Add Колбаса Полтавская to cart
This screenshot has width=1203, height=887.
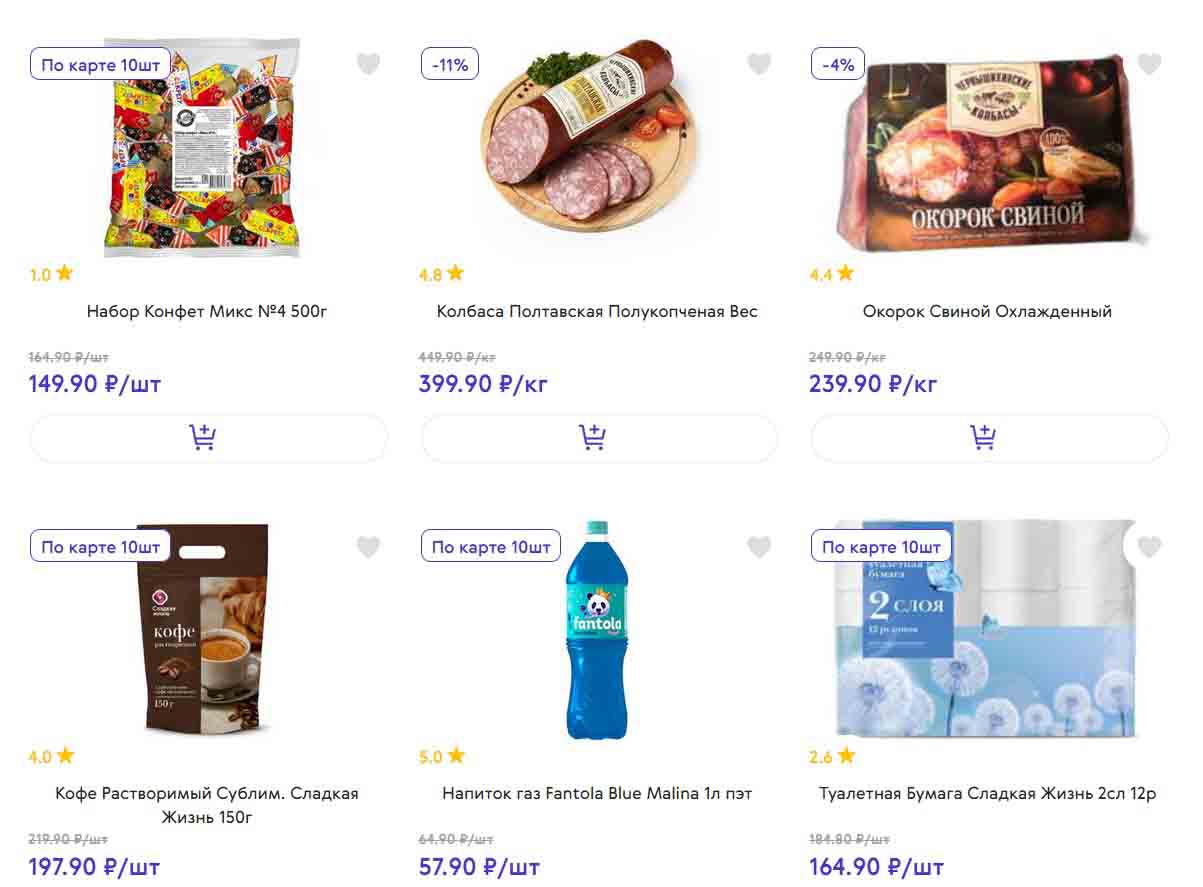tap(598, 438)
